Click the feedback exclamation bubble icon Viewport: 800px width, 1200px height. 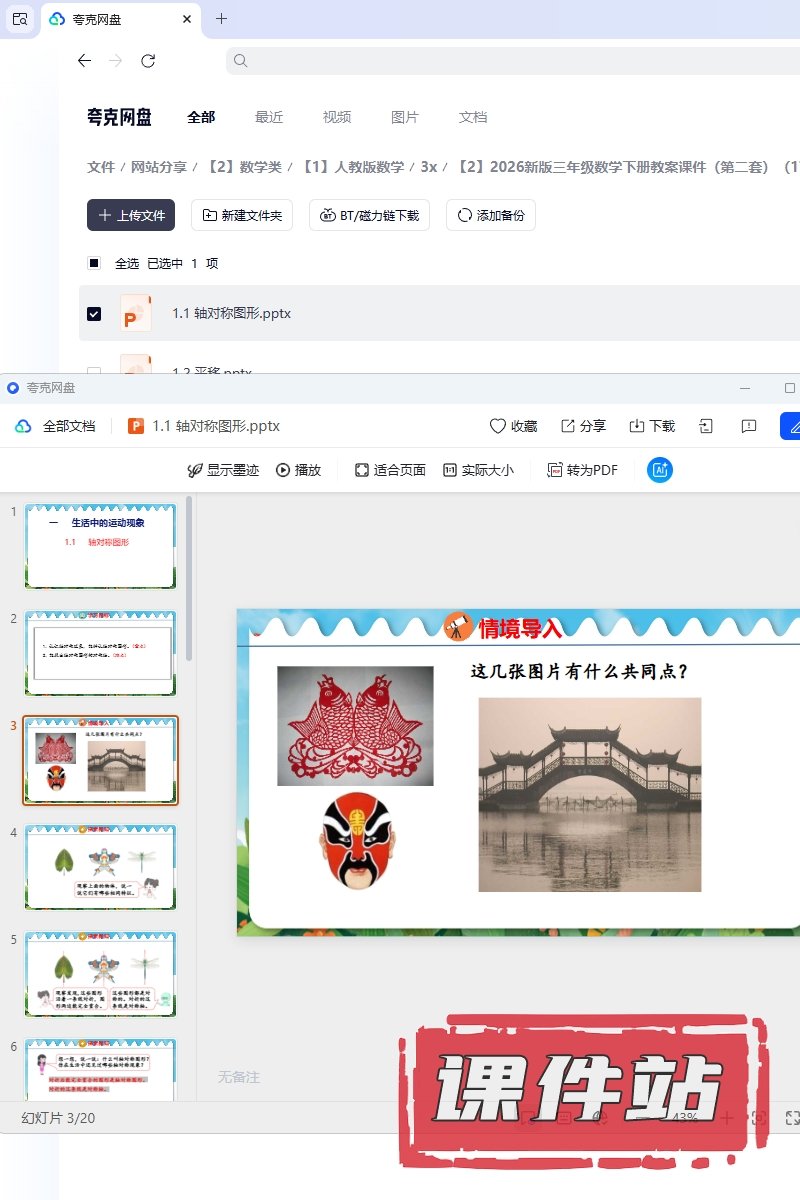coord(748,426)
